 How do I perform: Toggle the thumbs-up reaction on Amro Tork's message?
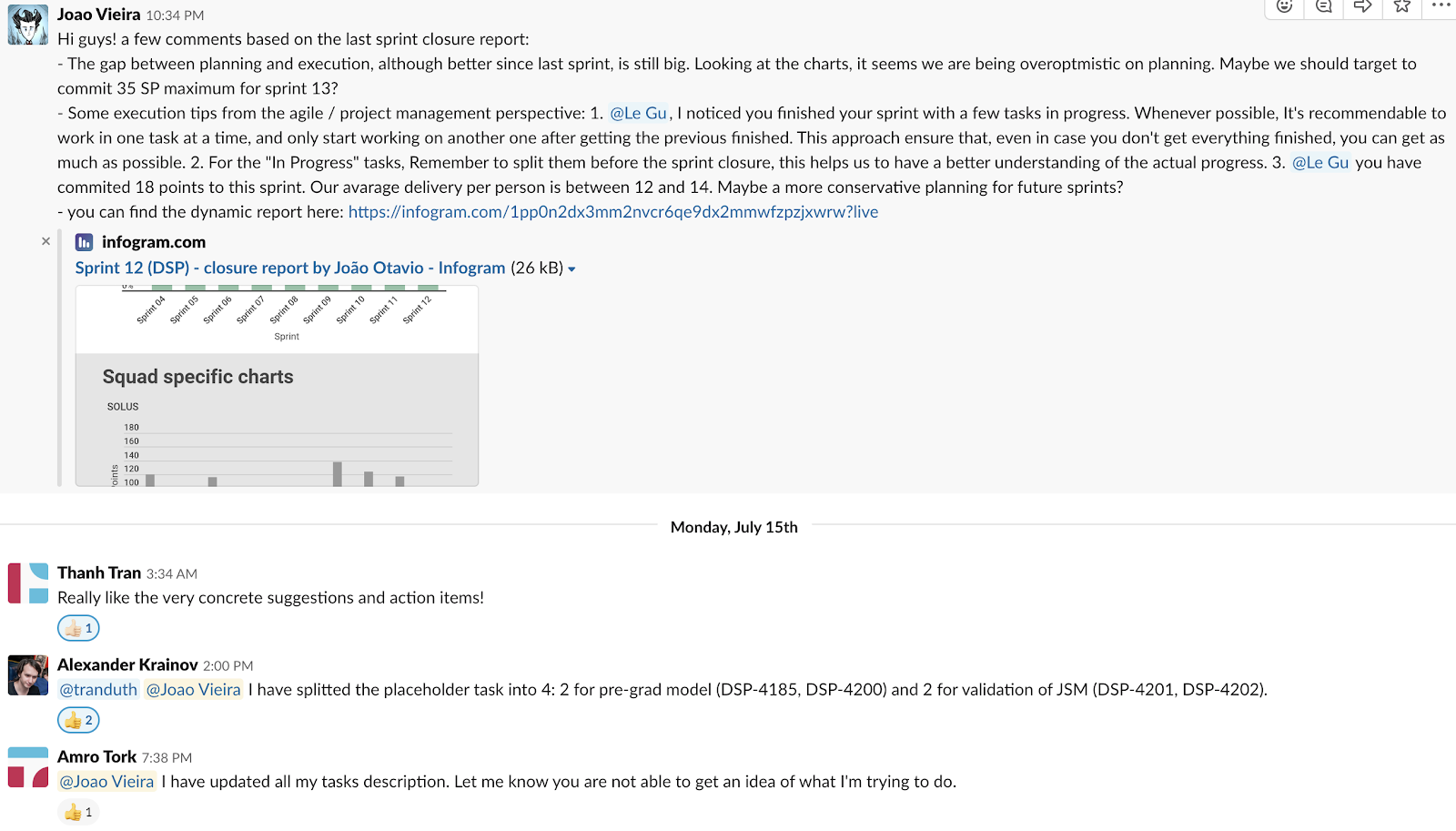(78, 811)
